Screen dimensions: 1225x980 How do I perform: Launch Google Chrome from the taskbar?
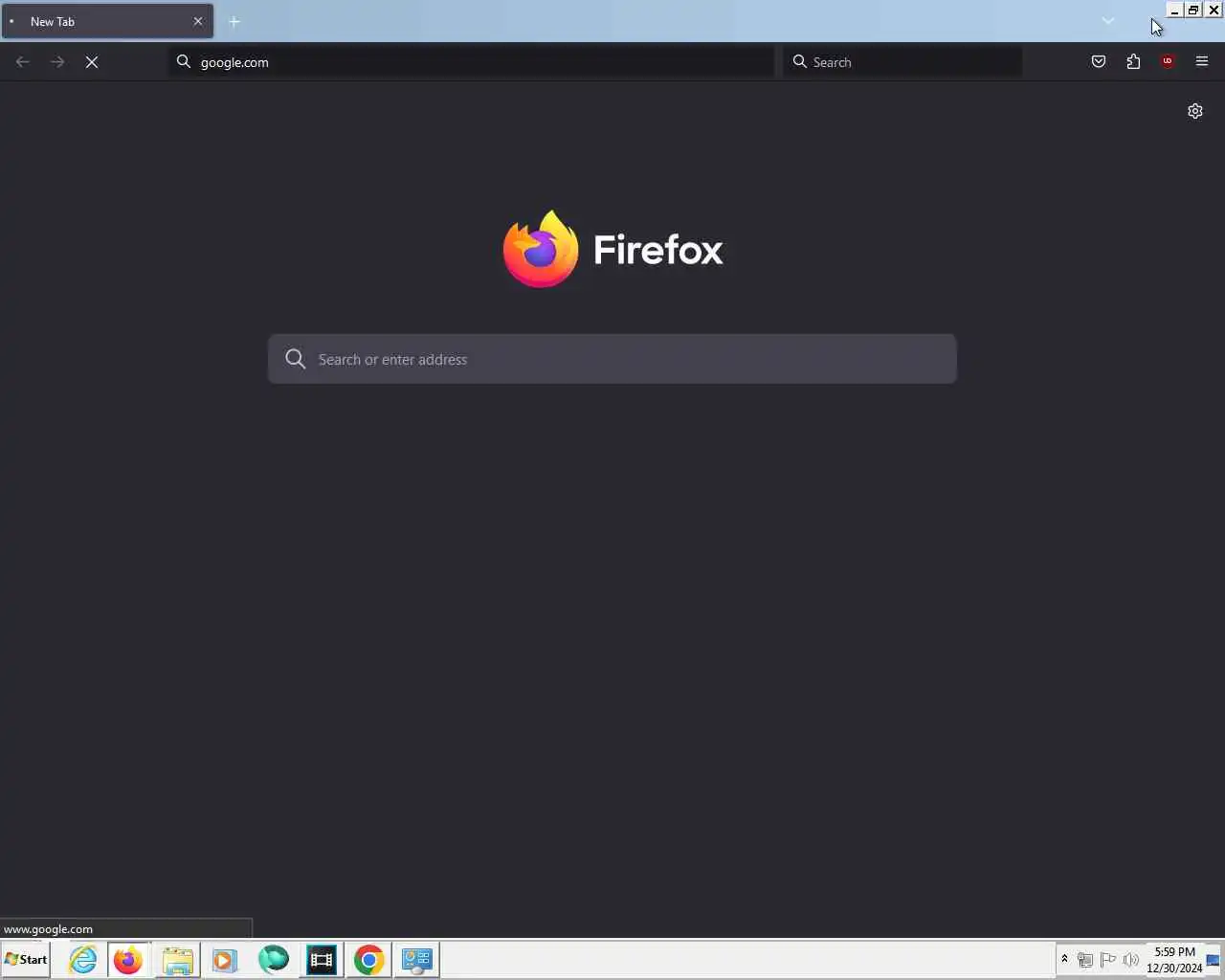[x=369, y=960]
